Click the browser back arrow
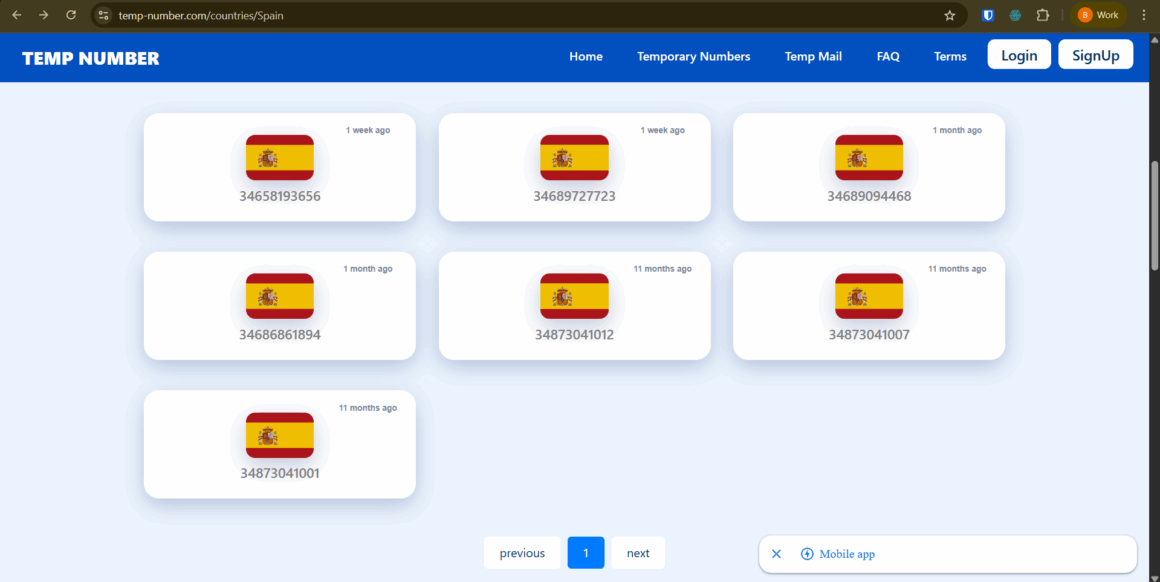The width and height of the screenshot is (1160, 582). (16, 15)
